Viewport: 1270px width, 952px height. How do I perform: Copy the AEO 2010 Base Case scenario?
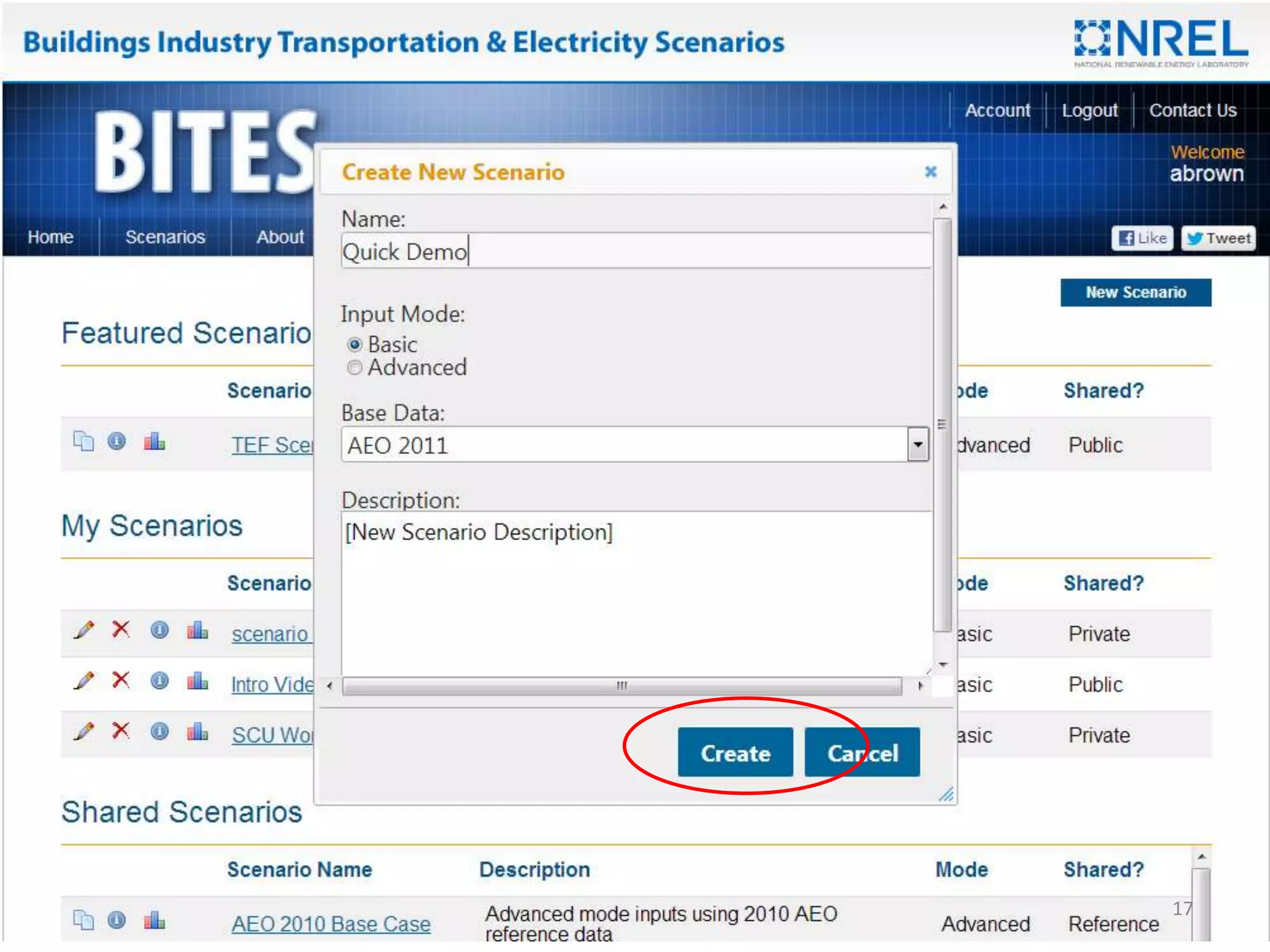(84, 920)
